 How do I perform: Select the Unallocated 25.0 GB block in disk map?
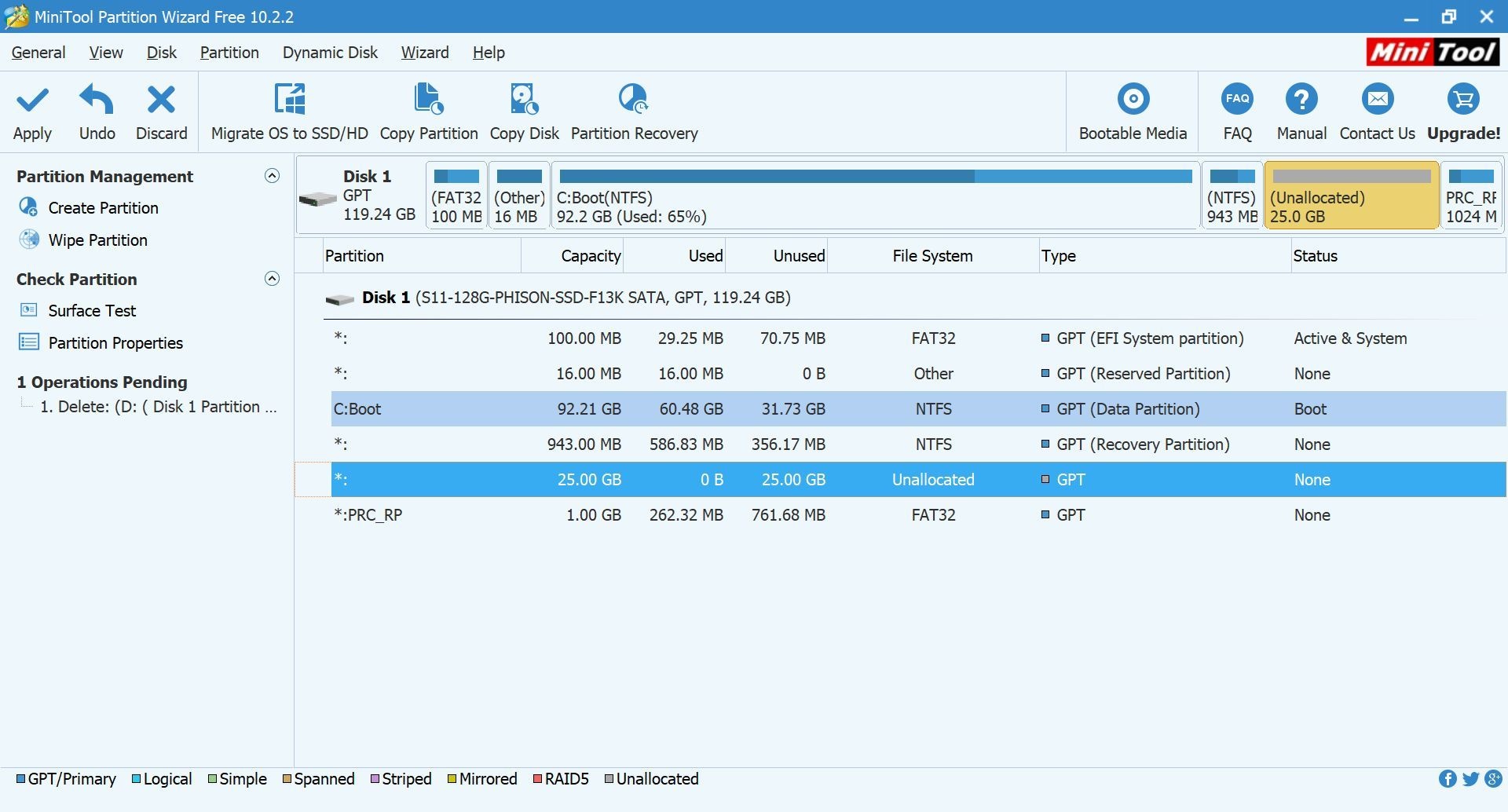click(x=1352, y=196)
